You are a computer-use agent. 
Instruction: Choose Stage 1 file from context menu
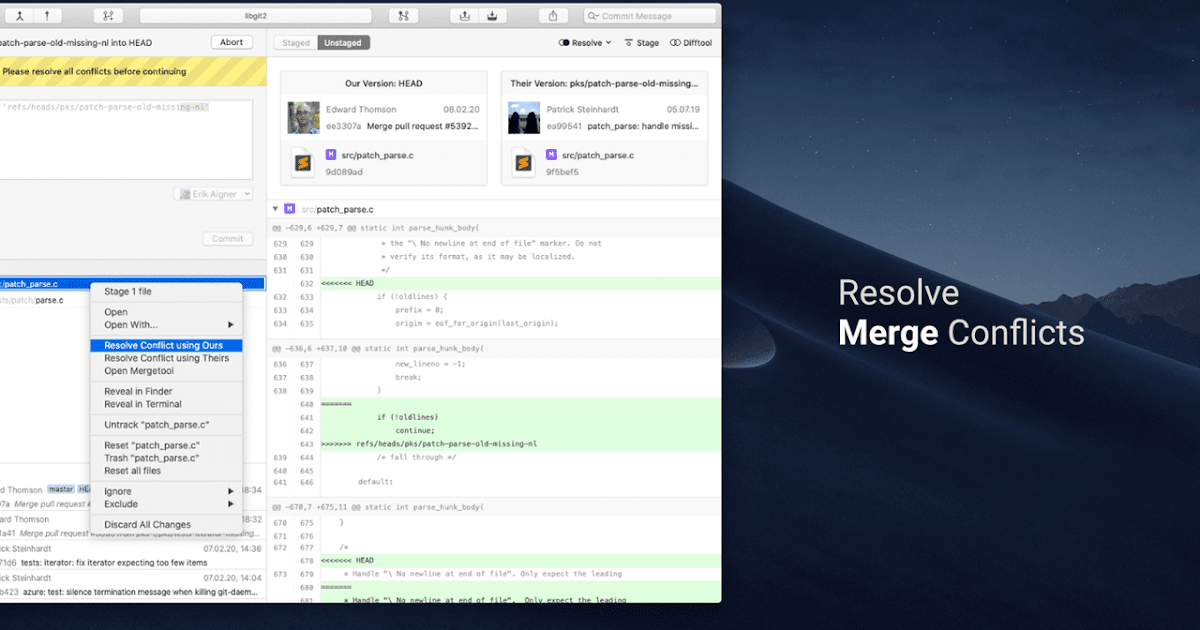166,292
